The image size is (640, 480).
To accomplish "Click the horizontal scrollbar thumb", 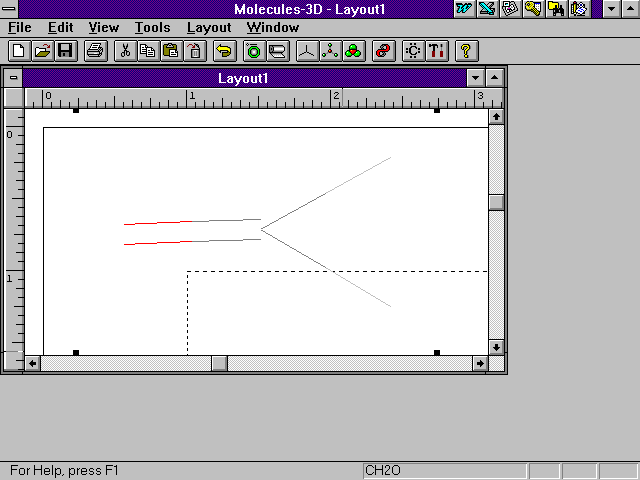I will (219, 363).
